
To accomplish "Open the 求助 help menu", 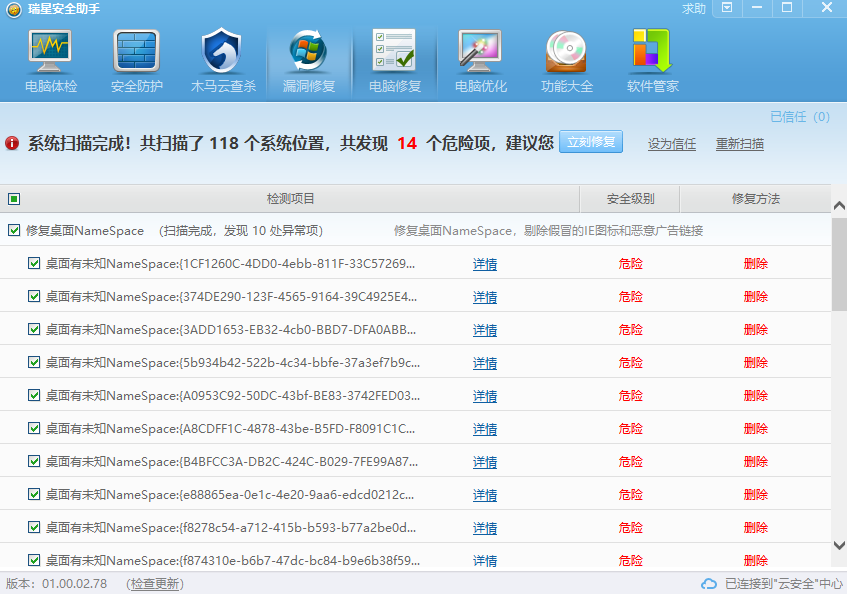I will pos(694,8).
